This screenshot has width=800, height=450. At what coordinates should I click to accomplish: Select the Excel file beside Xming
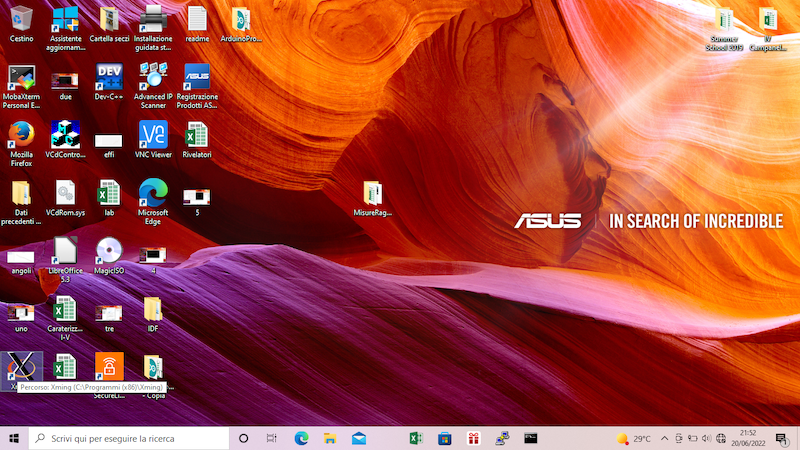tap(65, 366)
